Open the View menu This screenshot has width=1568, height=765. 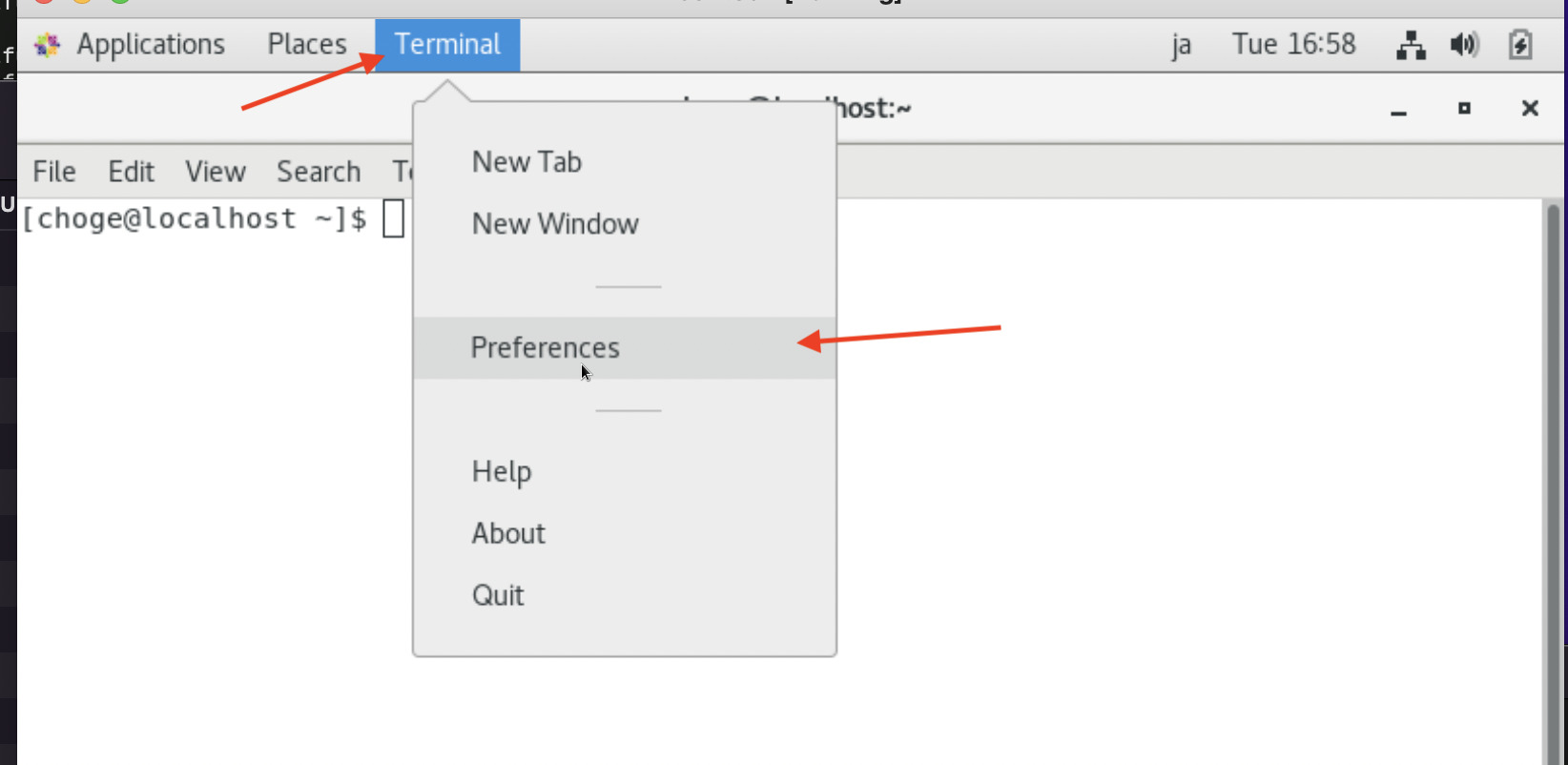click(216, 172)
